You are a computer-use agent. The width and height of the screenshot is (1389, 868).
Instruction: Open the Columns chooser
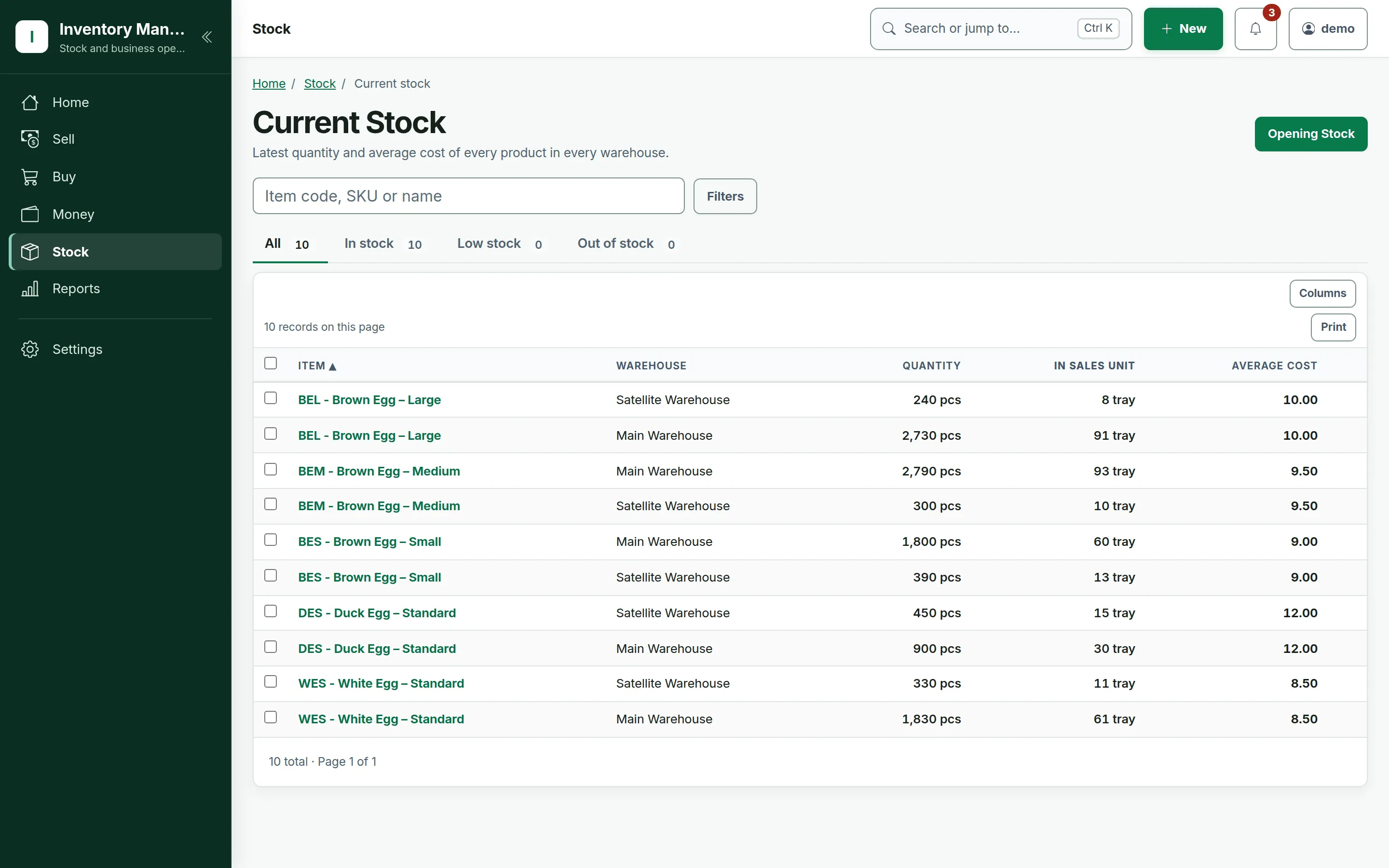click(x=1322, y=293)
